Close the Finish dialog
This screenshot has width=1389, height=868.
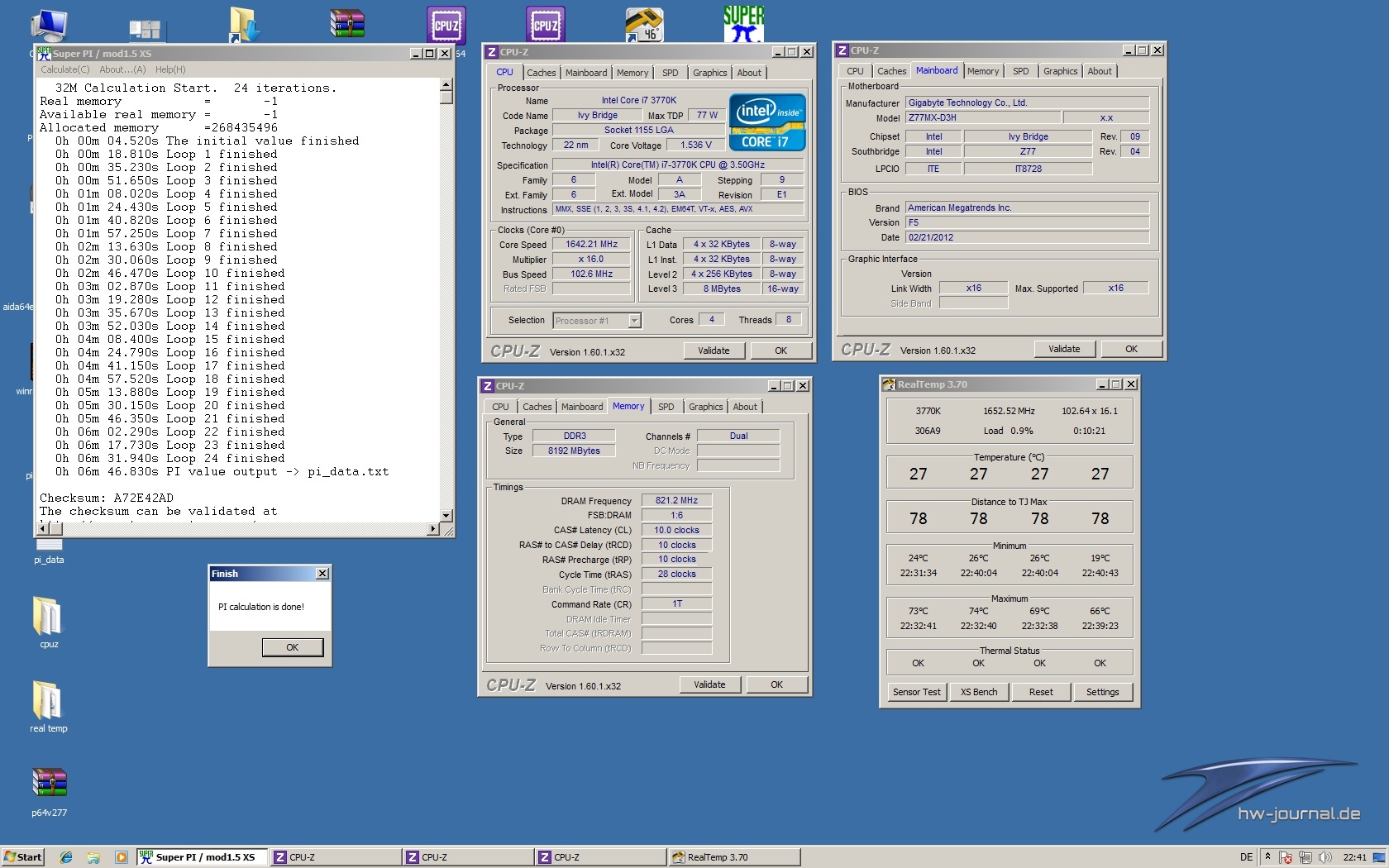(322, 574)
